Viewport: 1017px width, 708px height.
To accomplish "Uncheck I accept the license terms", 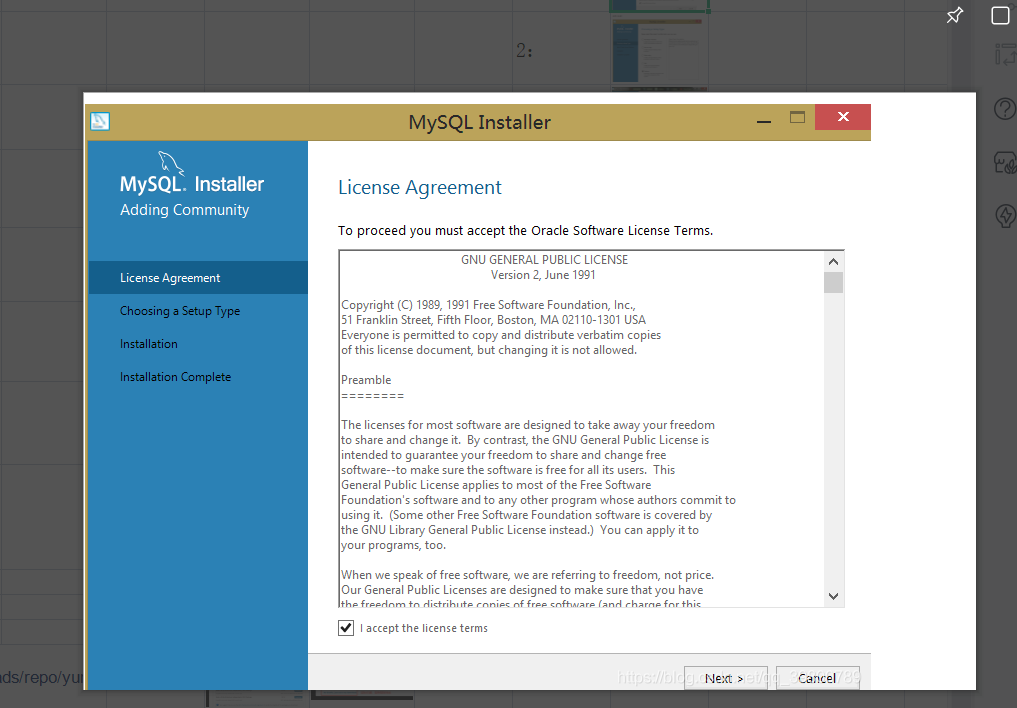I will [346, 628].
